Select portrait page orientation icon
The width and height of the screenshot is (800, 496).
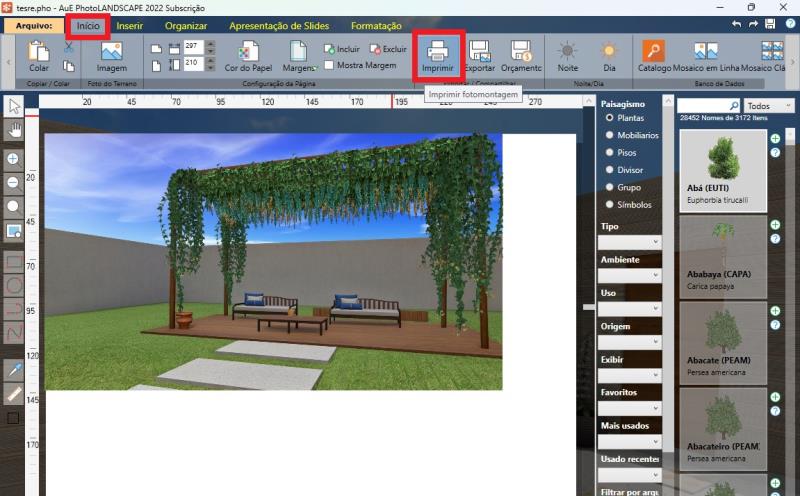(x=157, y=66)
